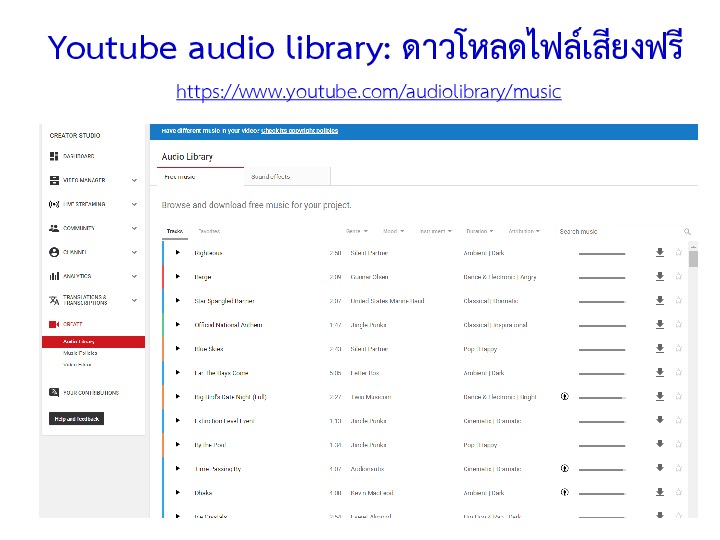
Task: Open attribution info for Big Bird's Date Night
Action: tap(565, 396)
